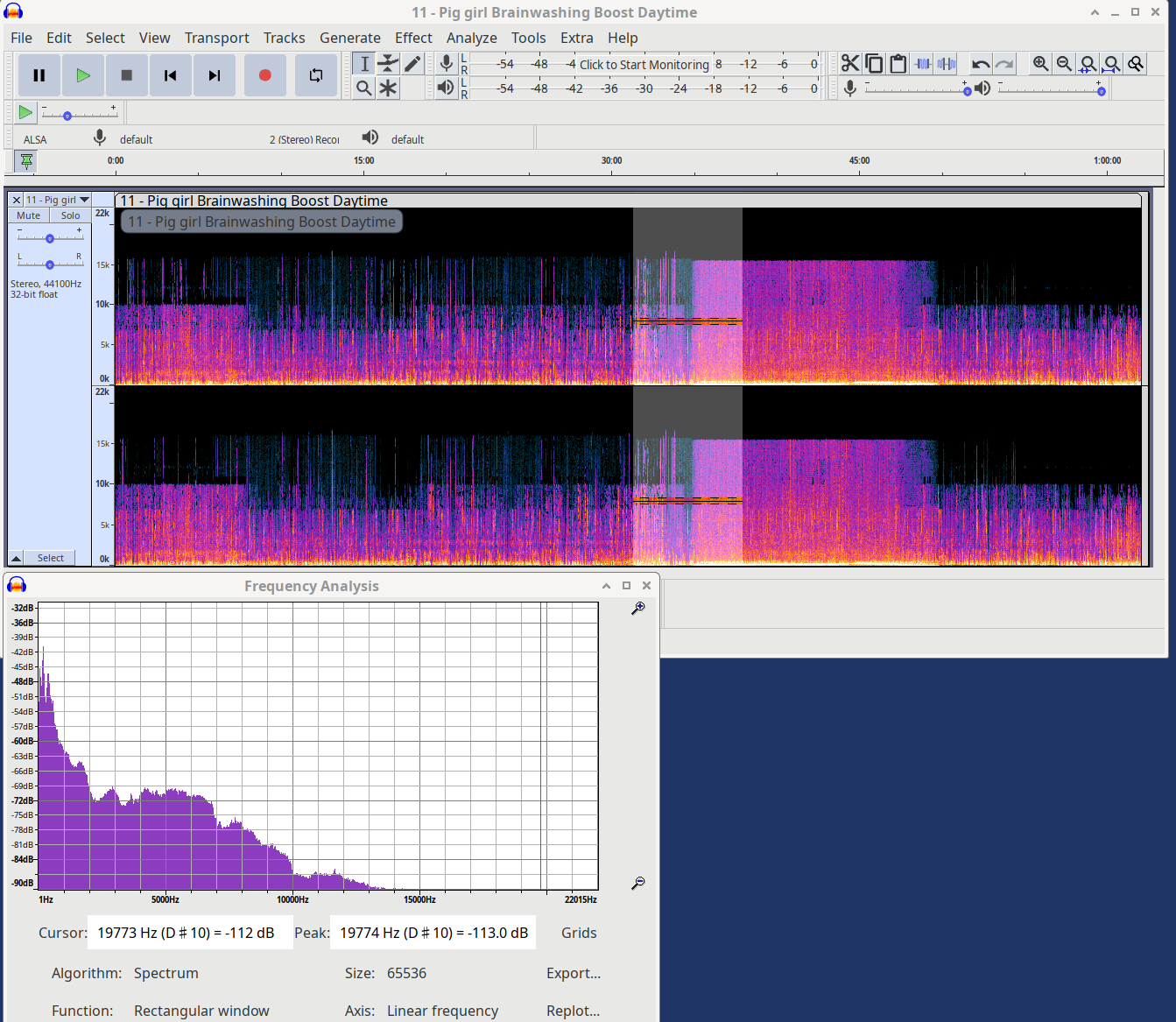This screenshot has height=1022, width=1176.
Task: Click the Paste clipboard icon
Action: coord(898,64)
